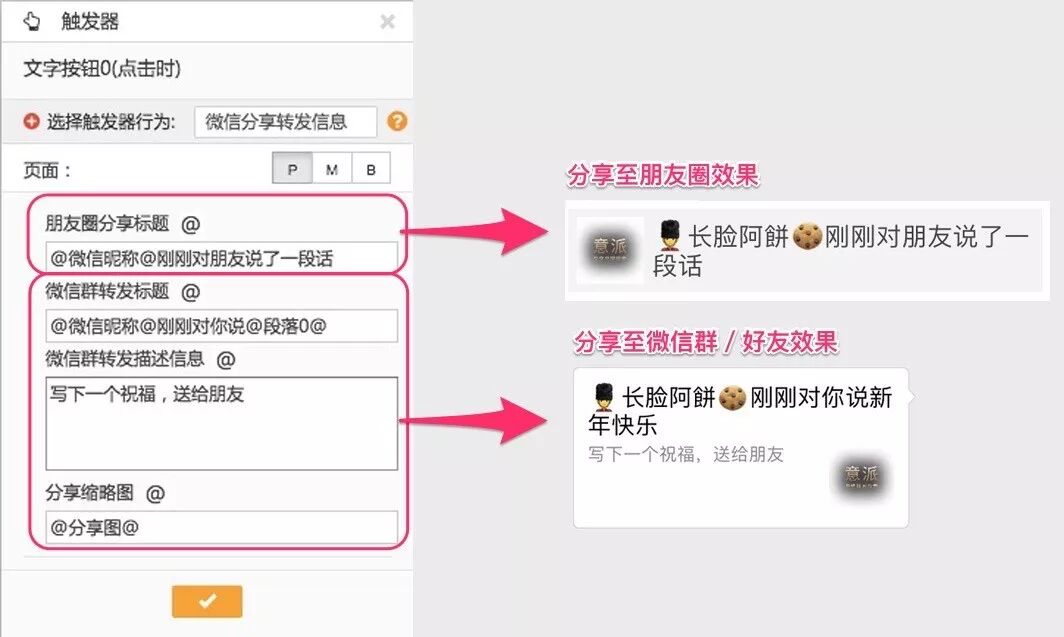Close the 触发器 panel
The image size is (1064, 637).
pyautogui.click(x=387, y=22)
